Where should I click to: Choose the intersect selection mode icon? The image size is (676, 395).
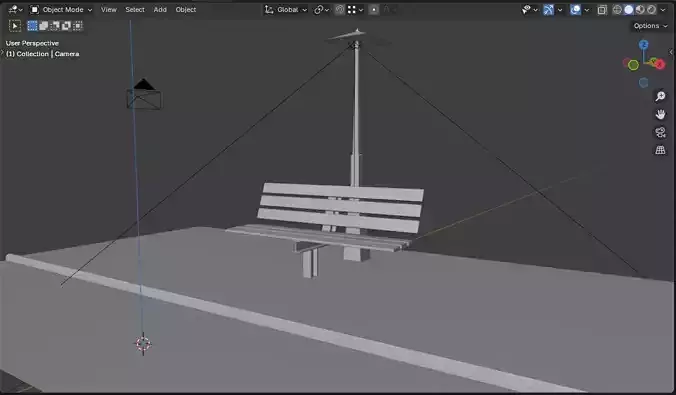(x=78, y=26)
